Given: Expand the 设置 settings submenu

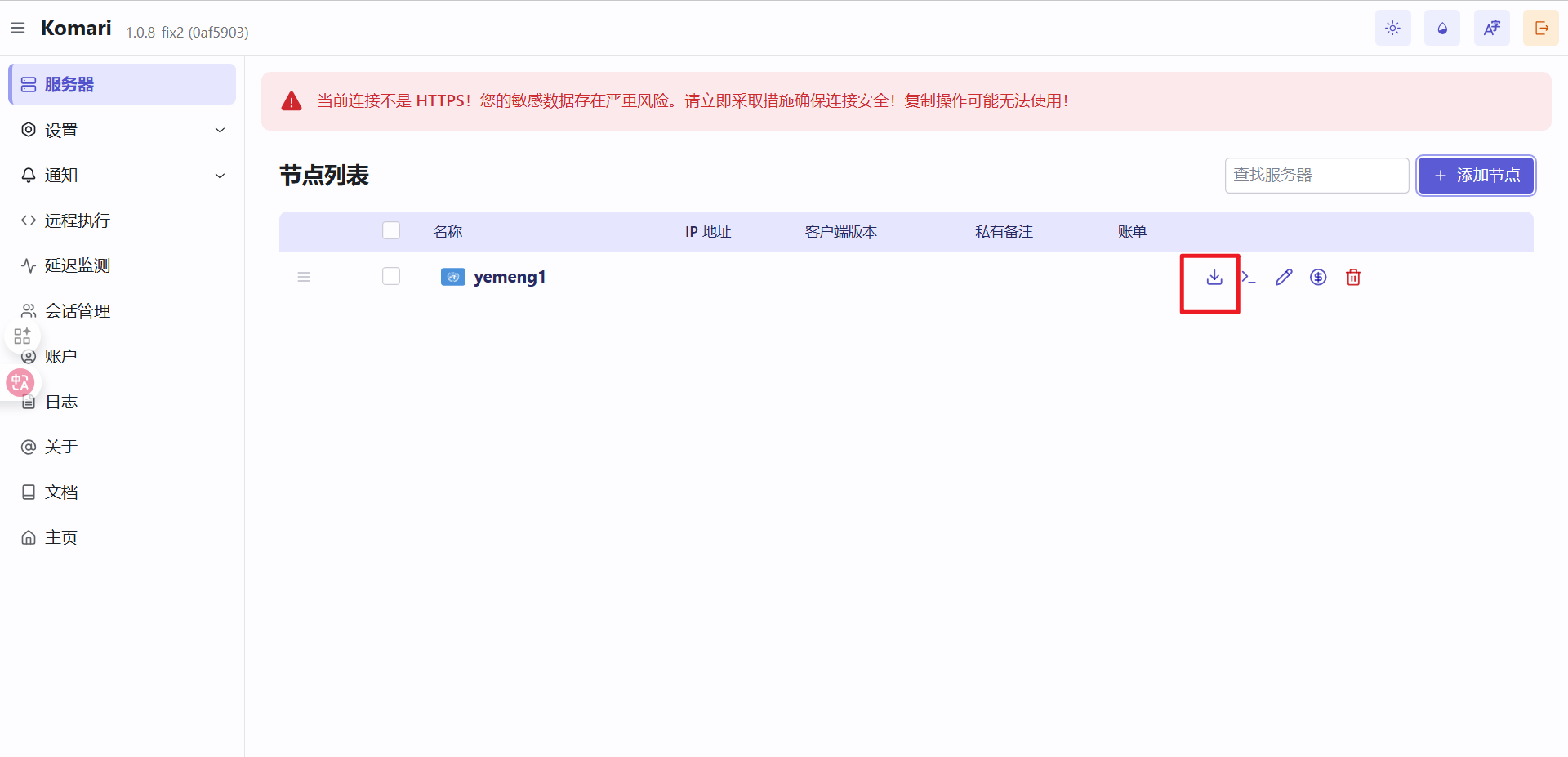Looking at the screenshot, I should click(x=122, y=131).
